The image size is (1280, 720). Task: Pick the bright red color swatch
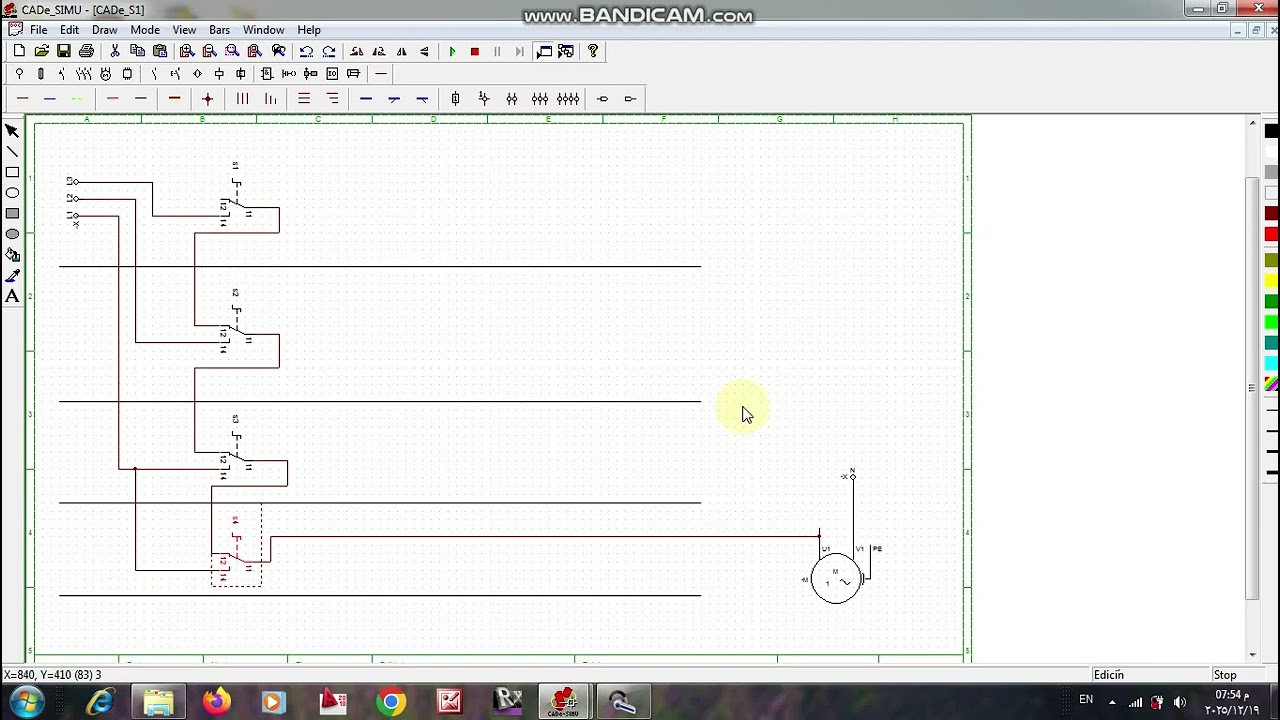point(1271,234)
